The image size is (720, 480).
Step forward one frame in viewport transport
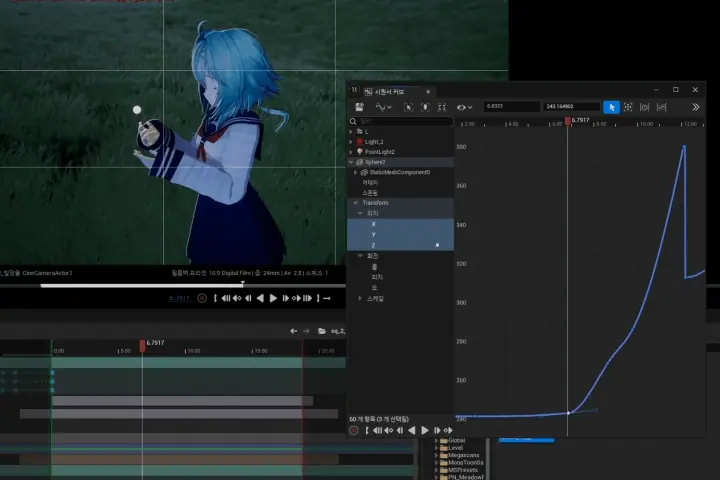click(285, 298)
